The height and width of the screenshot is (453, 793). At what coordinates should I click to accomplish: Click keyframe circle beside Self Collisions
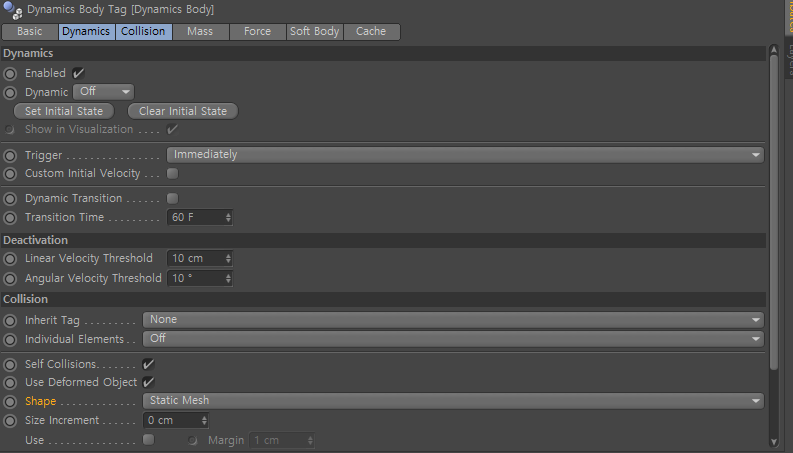click(10, 365)
